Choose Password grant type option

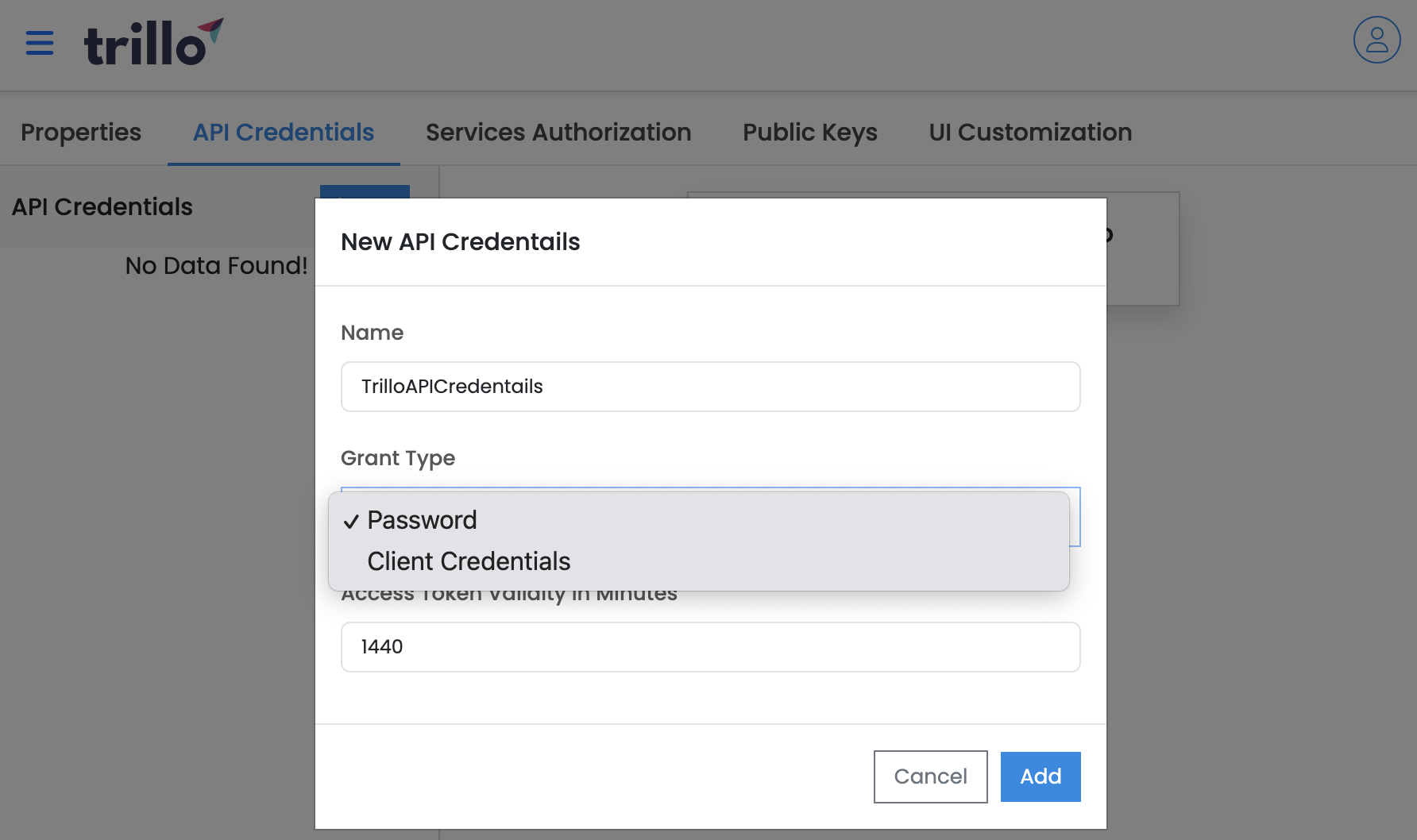pos(422,520)
